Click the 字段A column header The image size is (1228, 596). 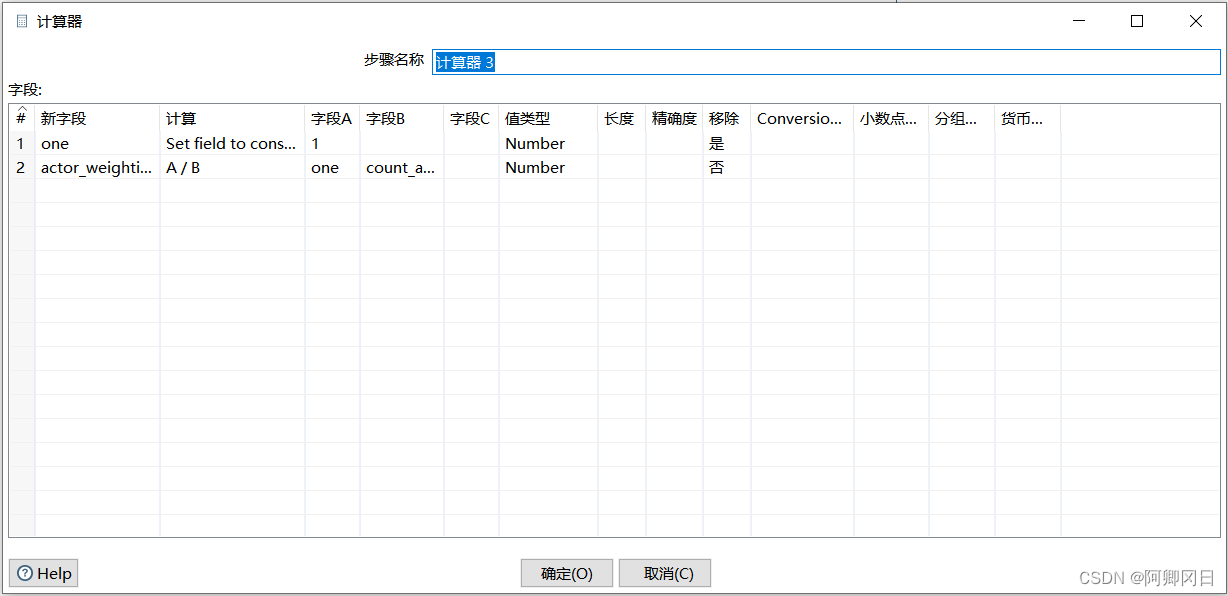(x=331, y=118)
